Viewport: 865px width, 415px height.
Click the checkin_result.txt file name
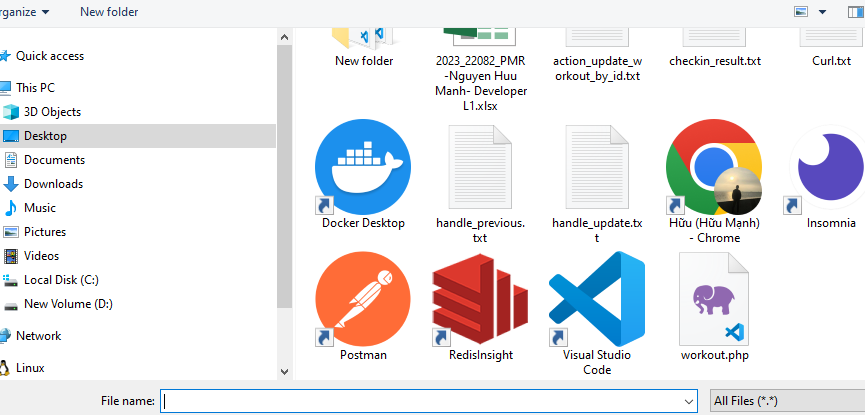click(x=714, y=61)
